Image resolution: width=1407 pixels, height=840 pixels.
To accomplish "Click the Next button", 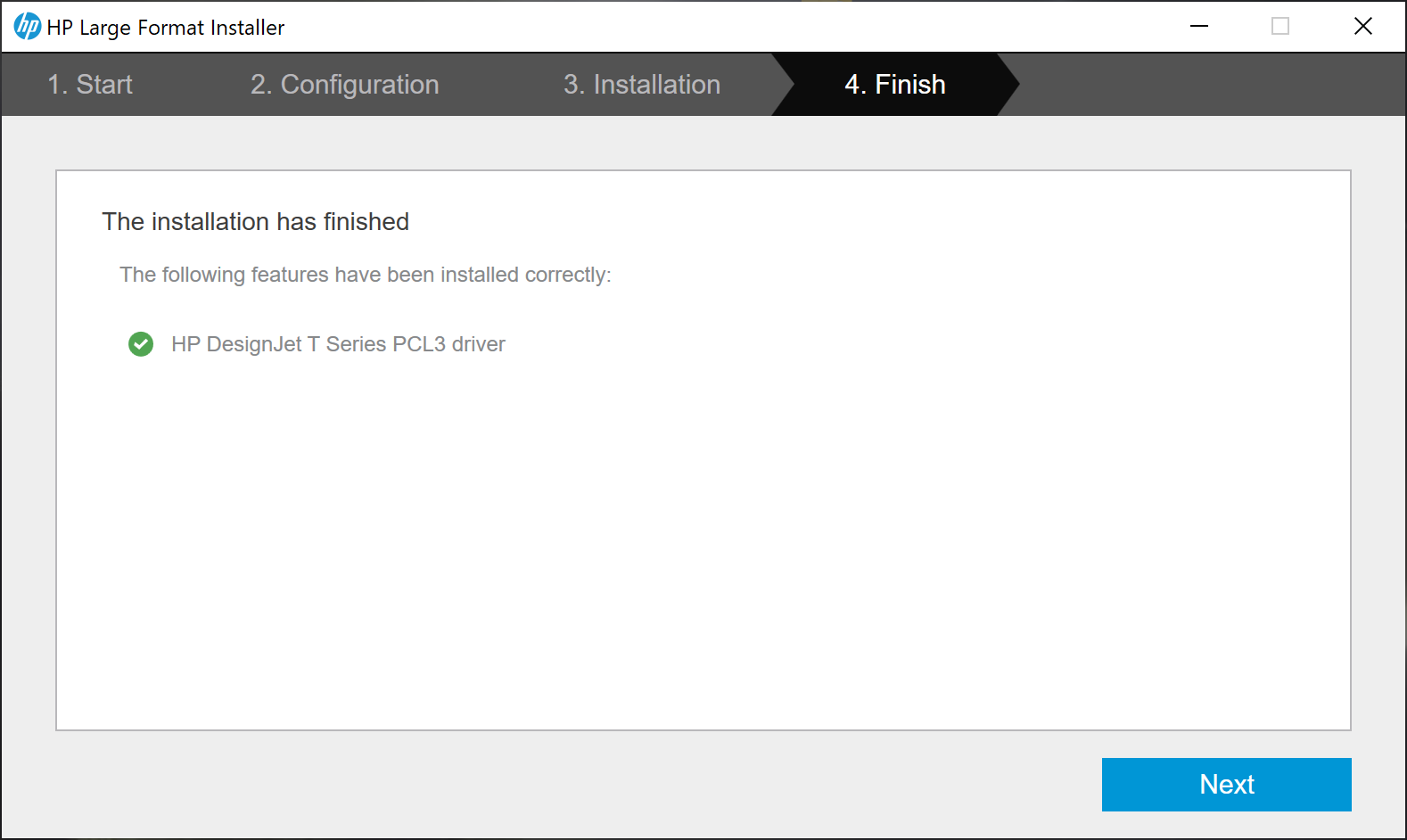I will (x=1226, y=785).
